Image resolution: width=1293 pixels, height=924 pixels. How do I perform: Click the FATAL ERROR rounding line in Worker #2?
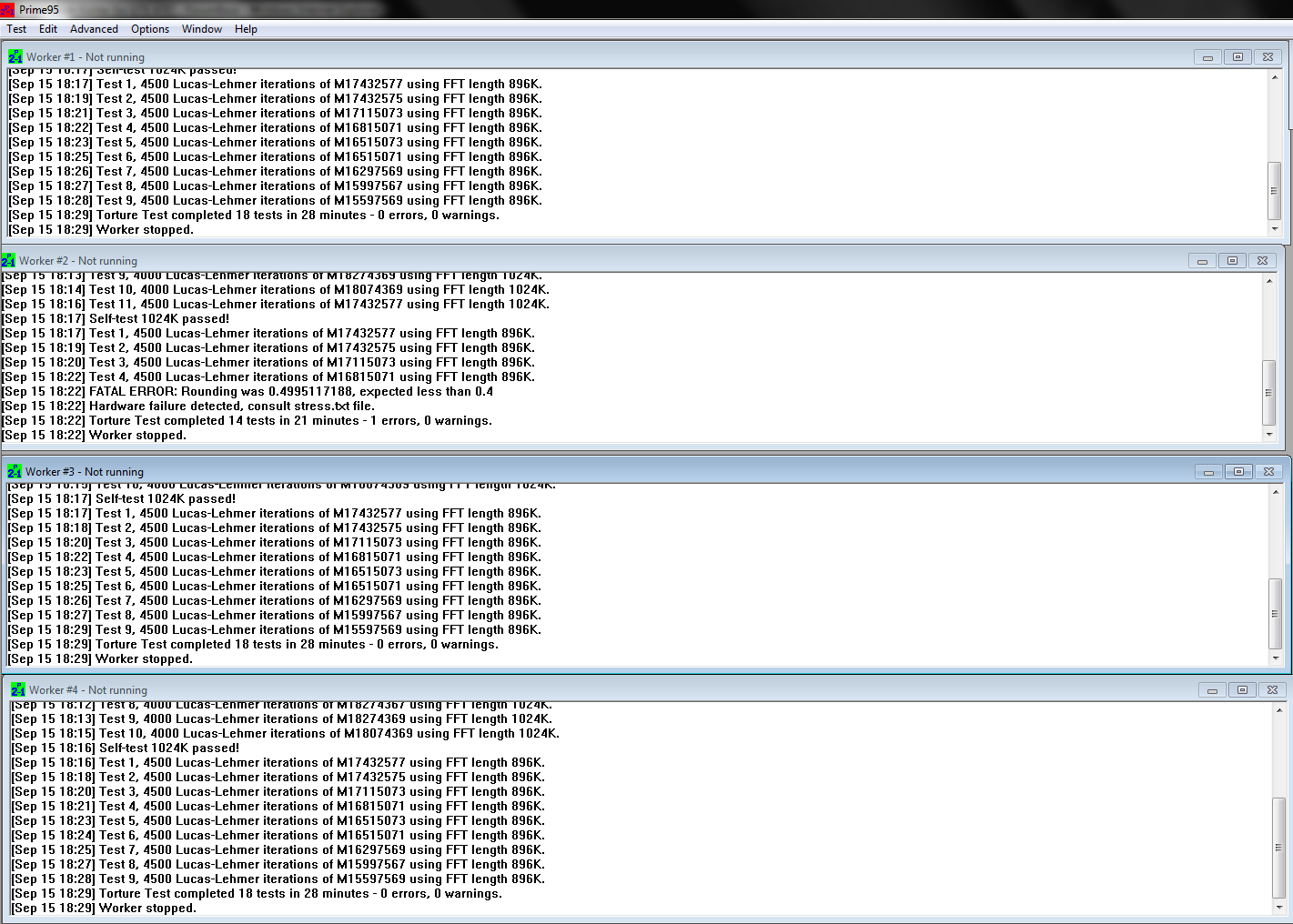(x=247, y=392)
